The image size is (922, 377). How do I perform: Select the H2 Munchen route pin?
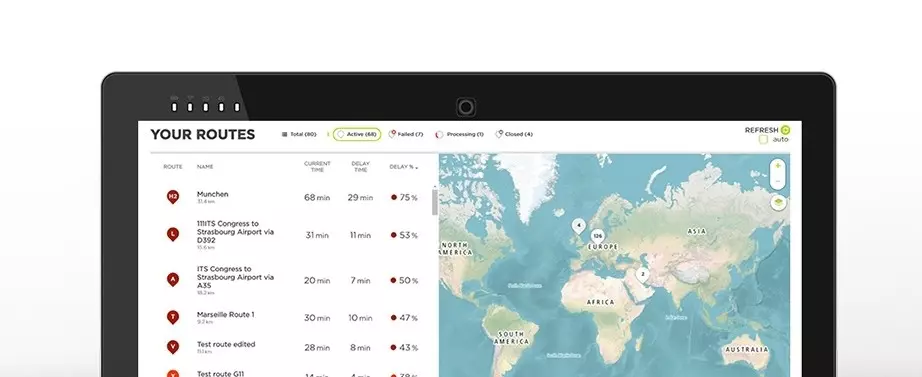click(172, 197)
